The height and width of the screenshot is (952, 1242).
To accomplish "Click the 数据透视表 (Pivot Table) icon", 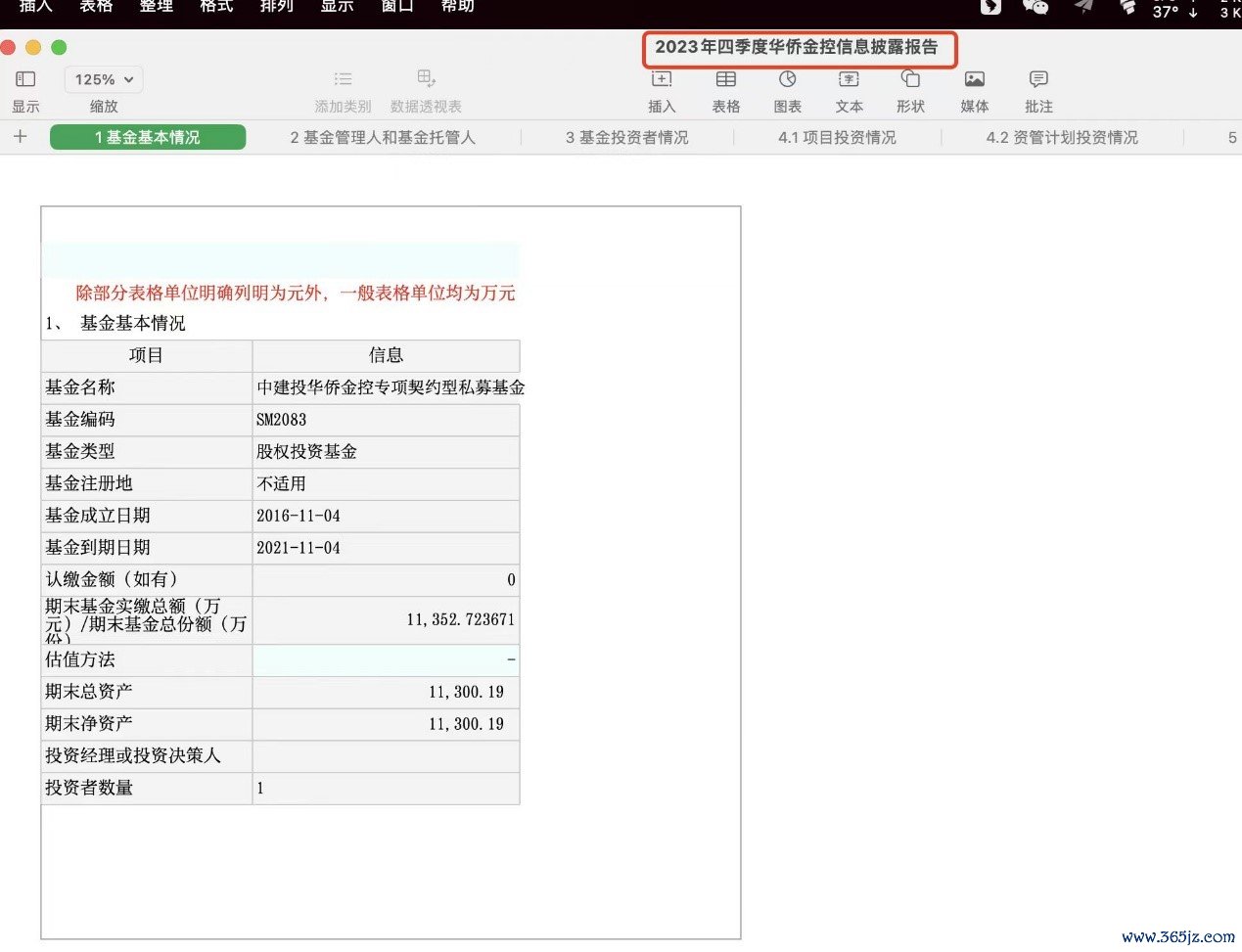I will 426,79.
